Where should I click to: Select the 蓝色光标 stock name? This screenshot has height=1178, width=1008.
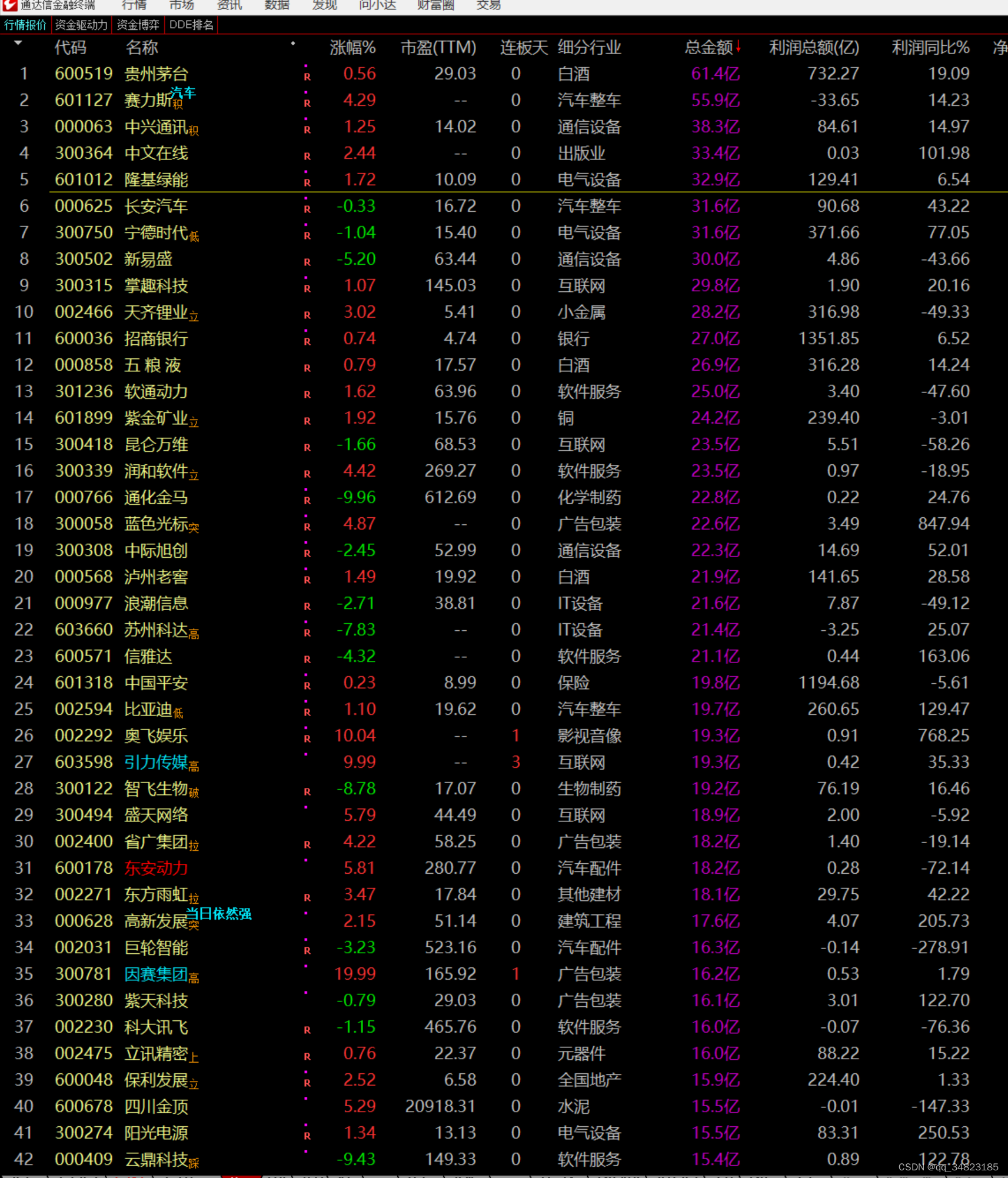pos(156,524)
